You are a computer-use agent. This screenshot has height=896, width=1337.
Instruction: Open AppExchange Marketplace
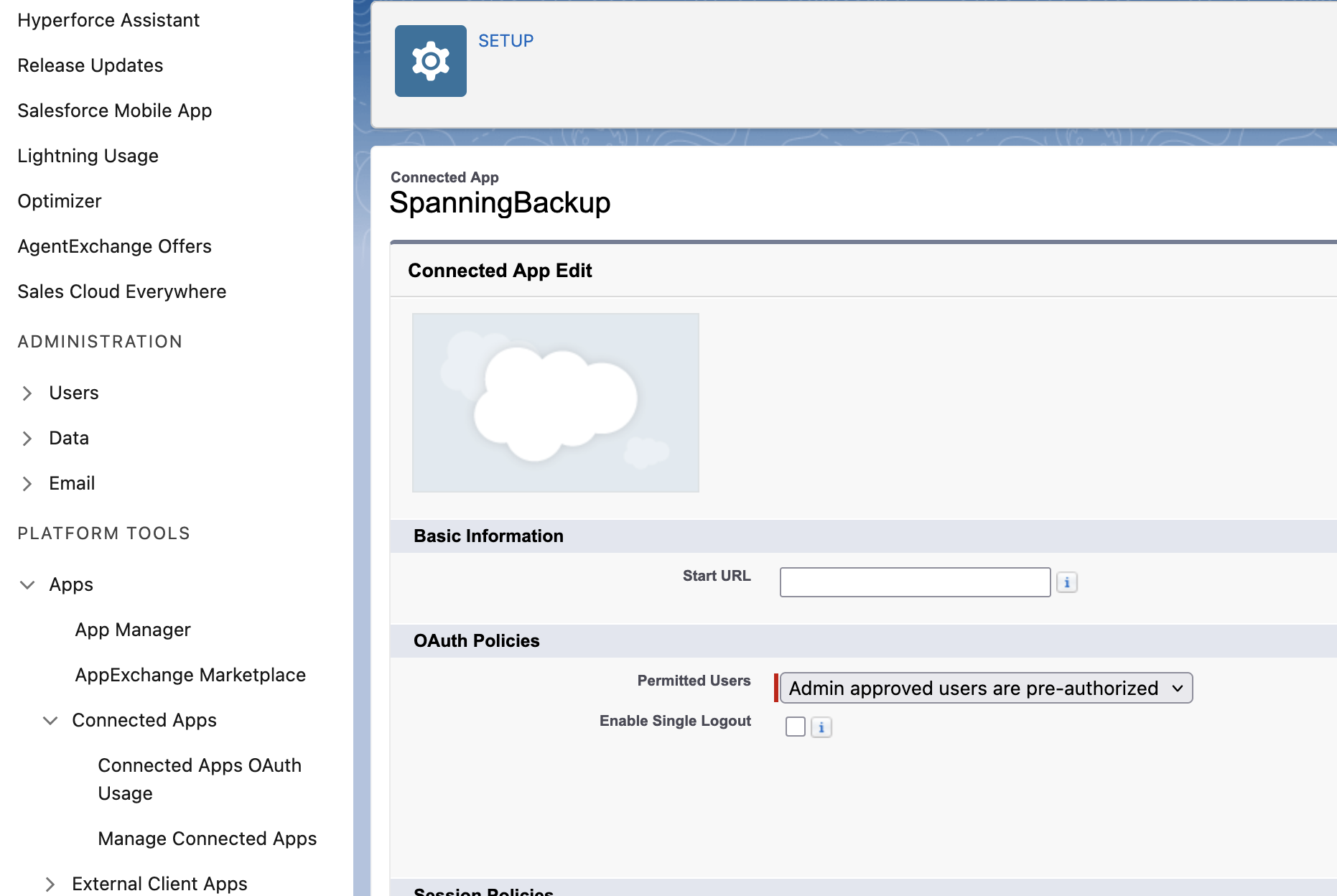pyautogui.click(x=190, y=675)
